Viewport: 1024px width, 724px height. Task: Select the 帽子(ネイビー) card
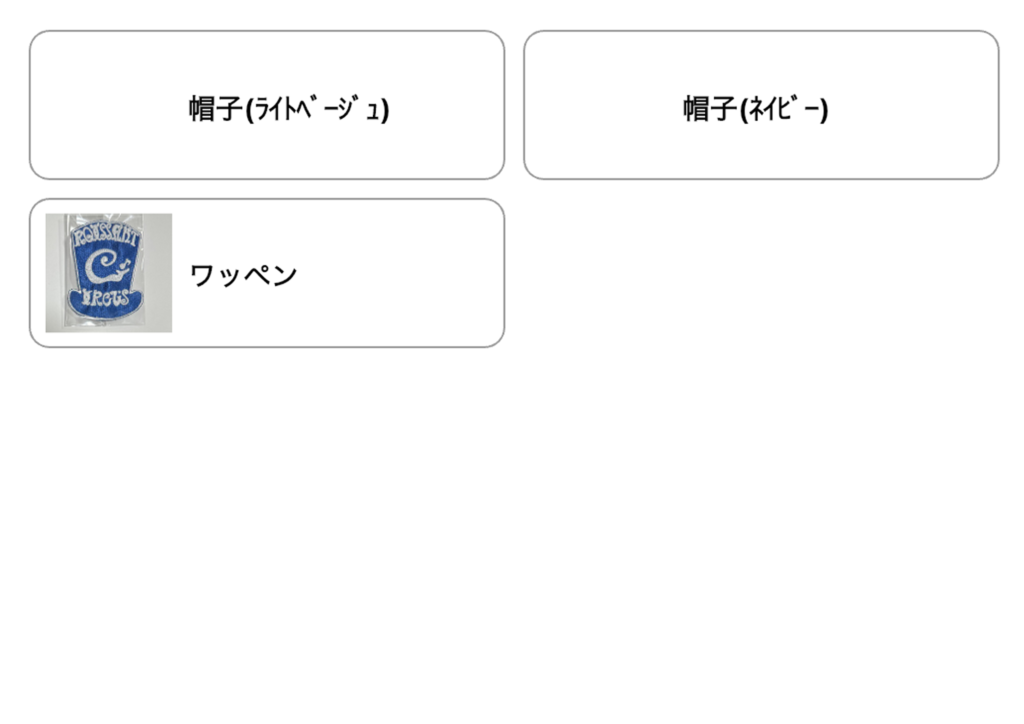point(760,105)
